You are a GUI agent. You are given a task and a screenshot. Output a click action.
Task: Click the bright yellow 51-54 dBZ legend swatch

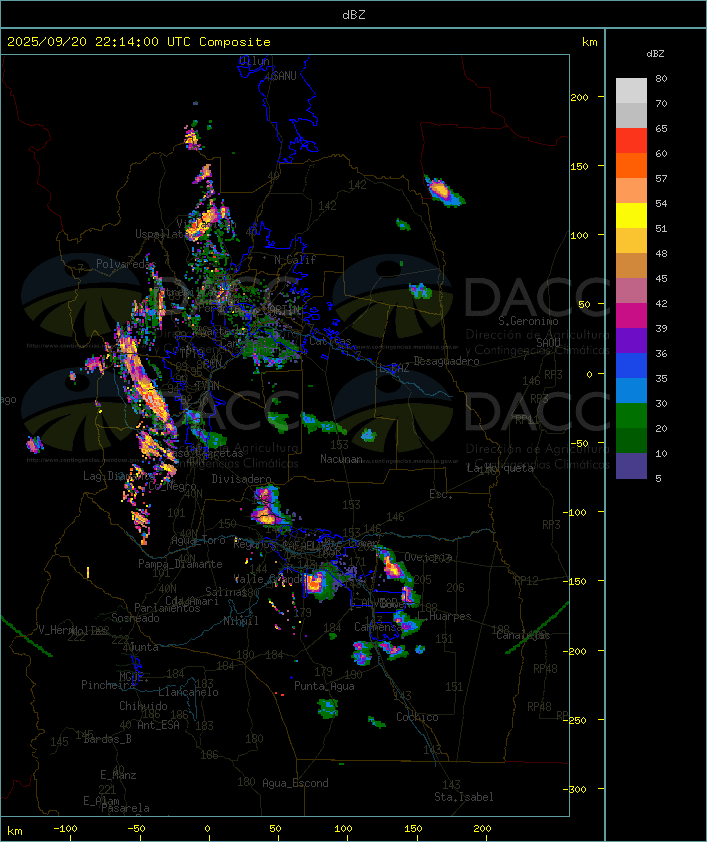point(631,216)
